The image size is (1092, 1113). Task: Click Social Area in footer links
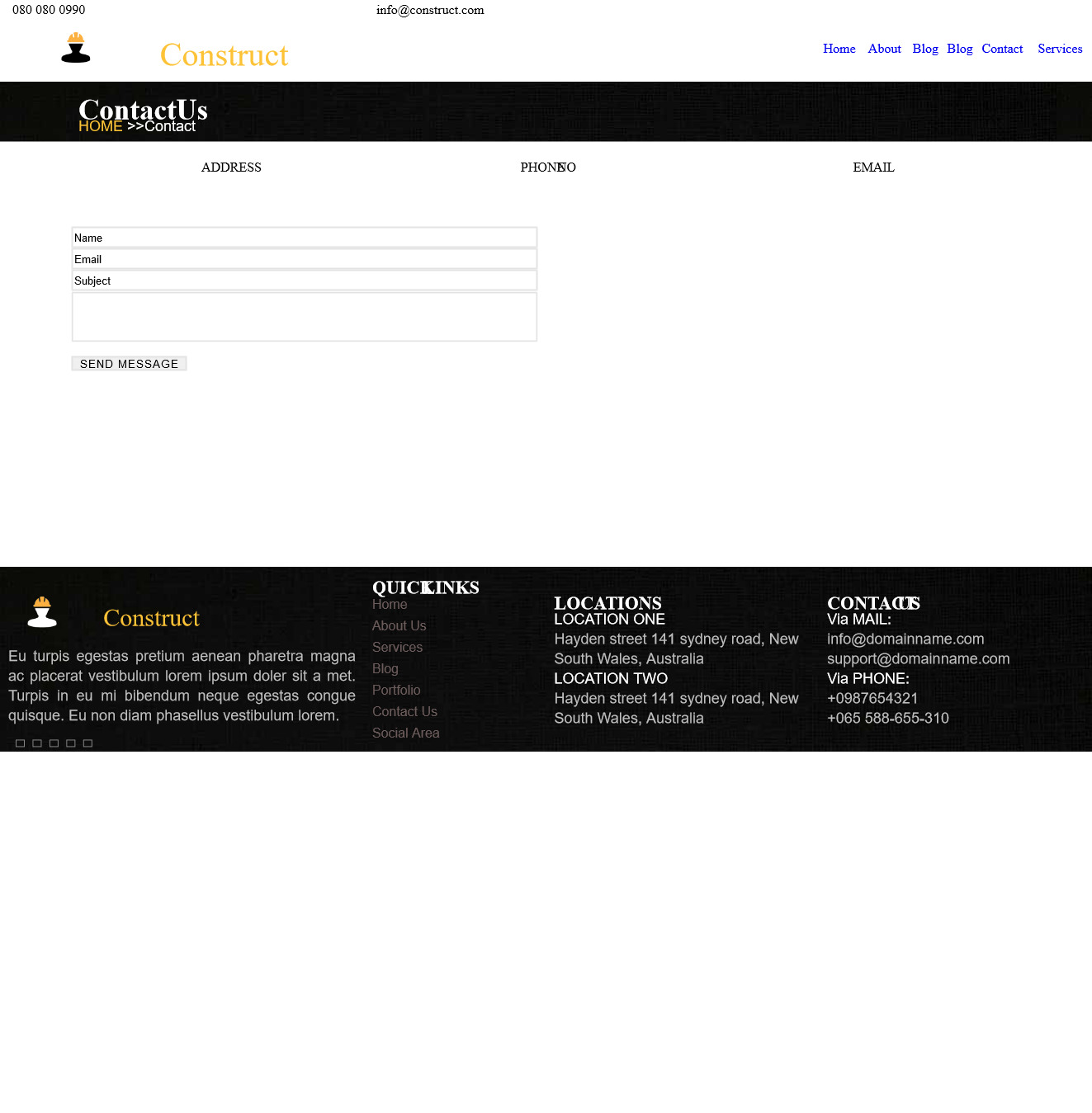coord(405,733)
